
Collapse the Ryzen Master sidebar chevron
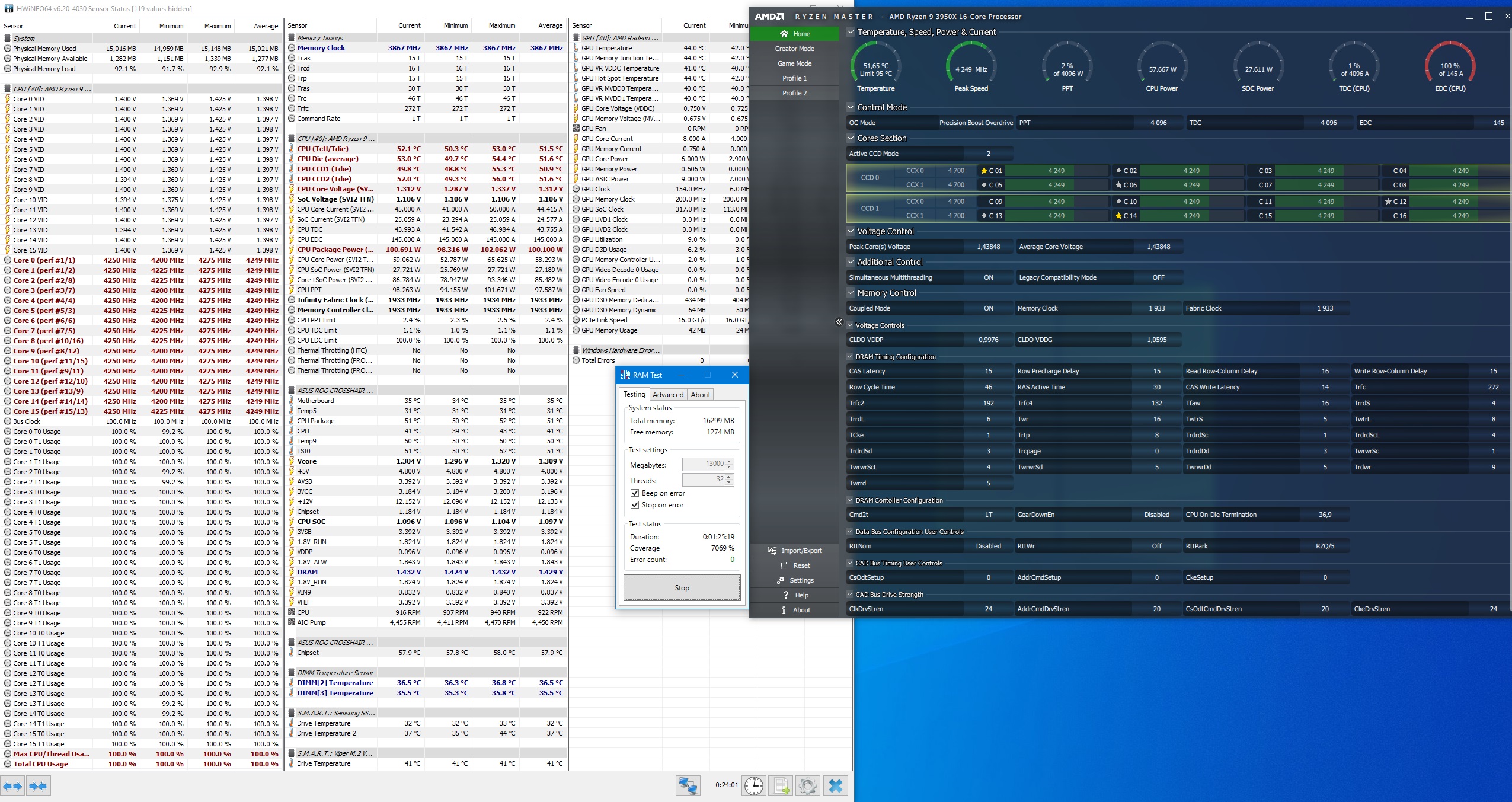point(839,322)
